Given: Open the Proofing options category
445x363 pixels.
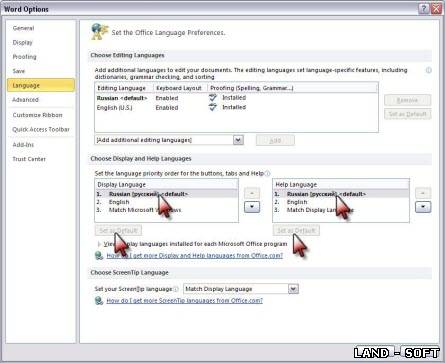Looking at the screenshot, I should point(24,57).
